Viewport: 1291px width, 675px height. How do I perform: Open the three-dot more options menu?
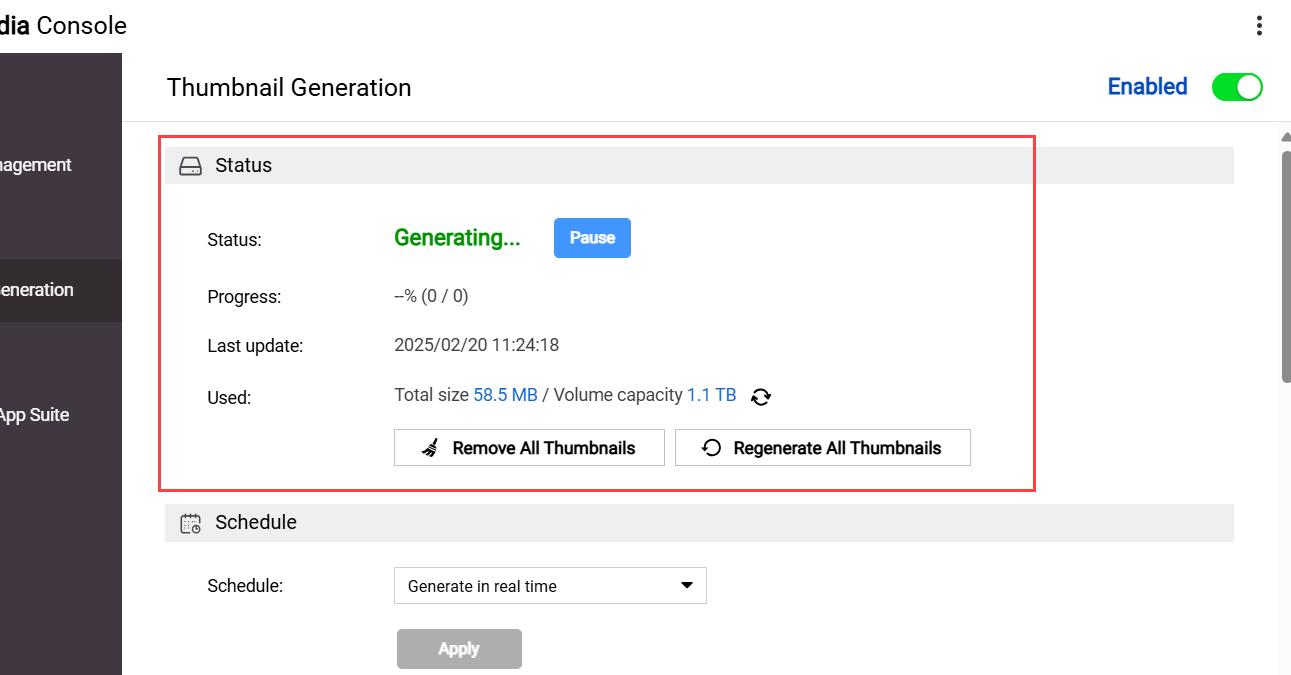(x=1259, y=26)
